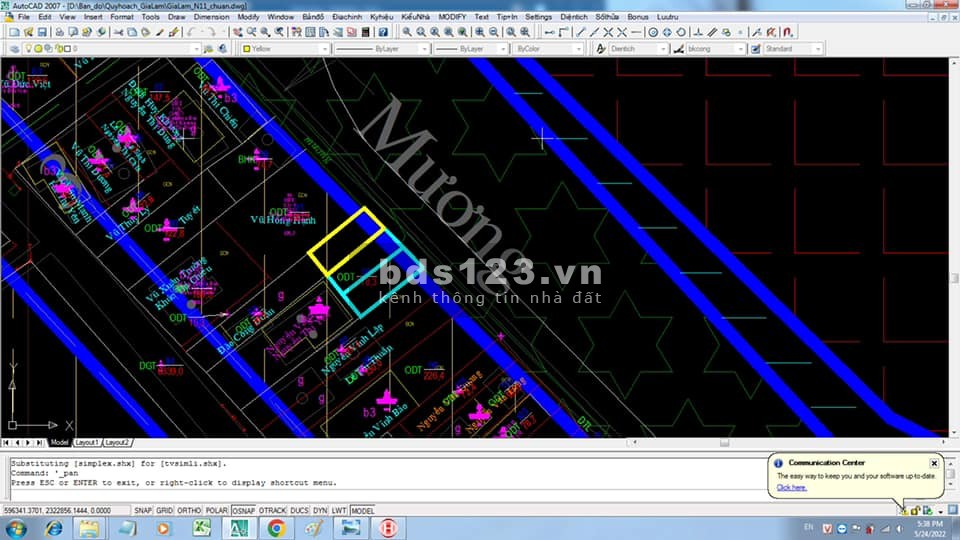Image resolution: width=960 pixels, height=540 pixels.
Task: Click the yellow color swatch in color control
Action: pyautogui.click(x=247, y=48)
